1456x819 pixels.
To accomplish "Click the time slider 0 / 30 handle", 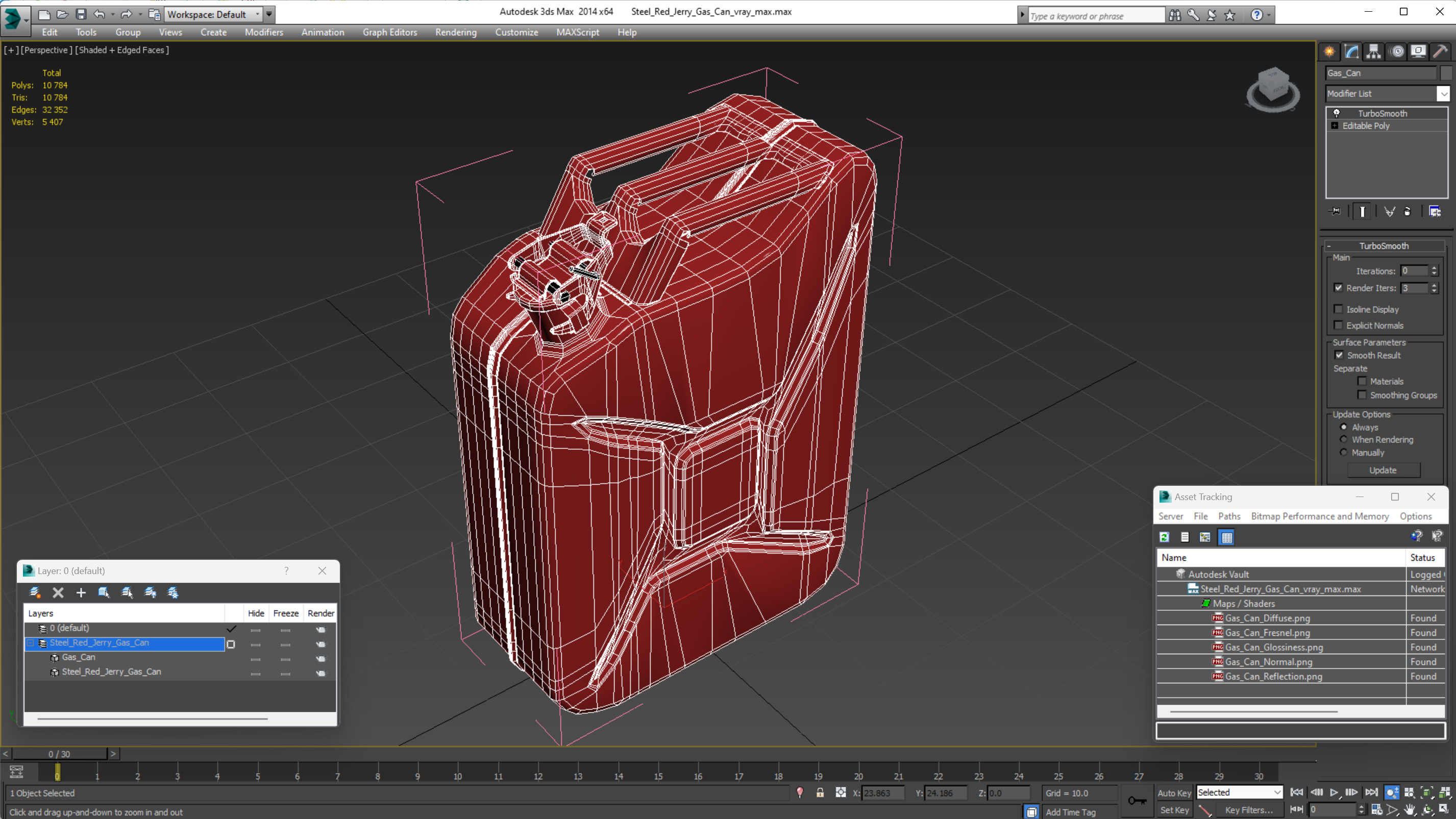I will pos(59,754).
